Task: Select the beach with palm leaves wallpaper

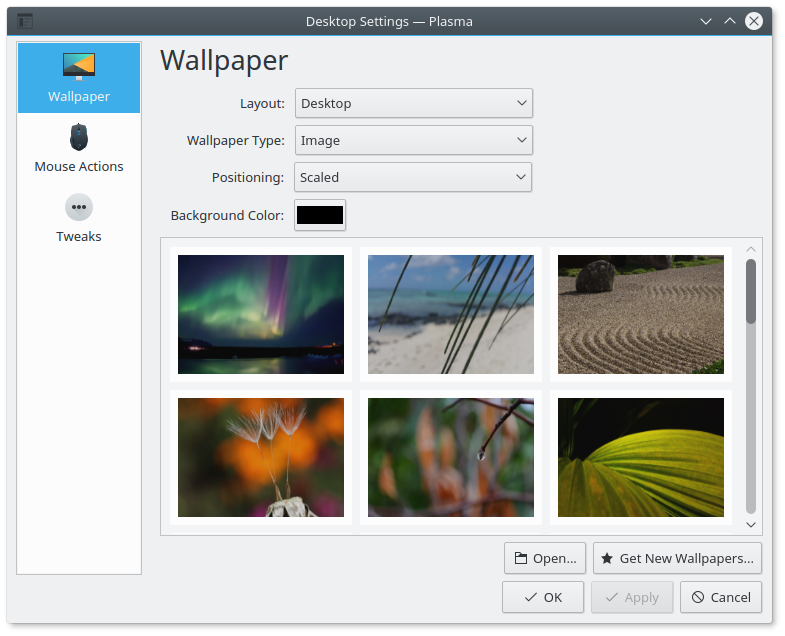Action: click(451, 314)
